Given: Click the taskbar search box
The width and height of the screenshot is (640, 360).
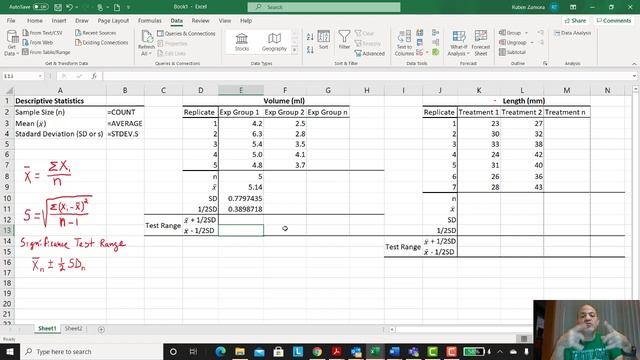Looking at the screenshot, I should 91,351.
